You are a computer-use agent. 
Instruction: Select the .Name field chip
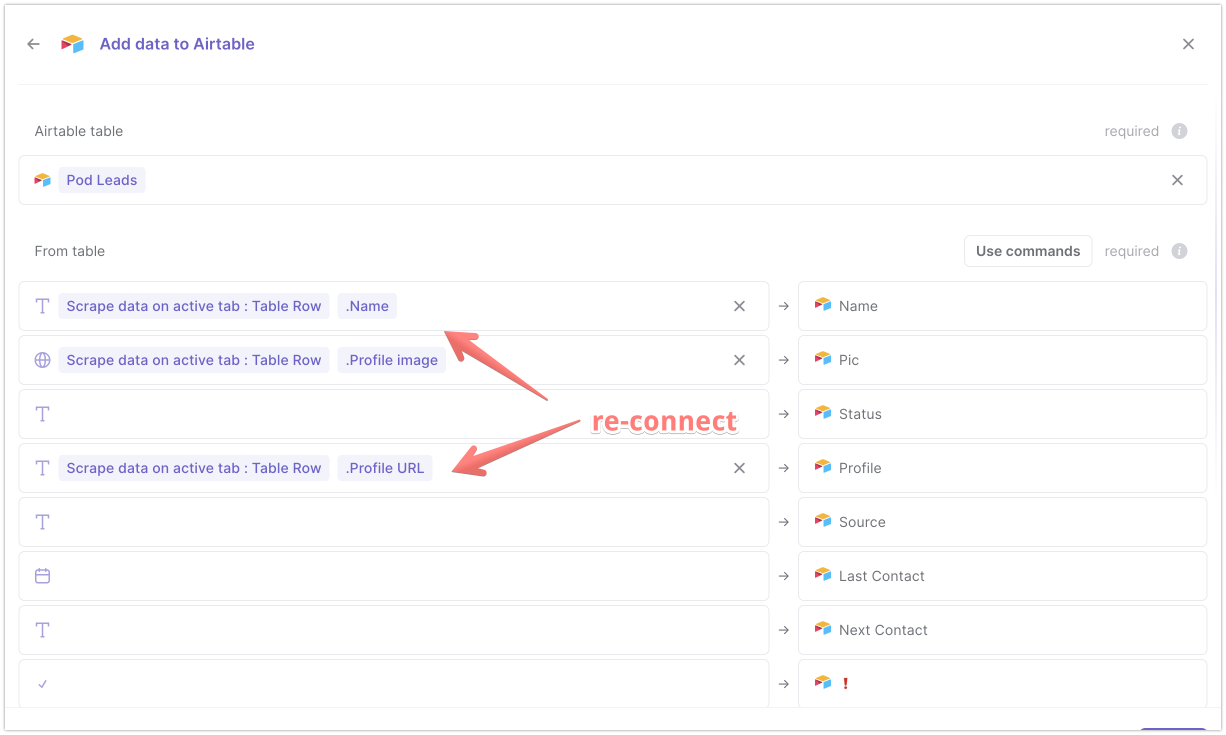coord(367,306)
